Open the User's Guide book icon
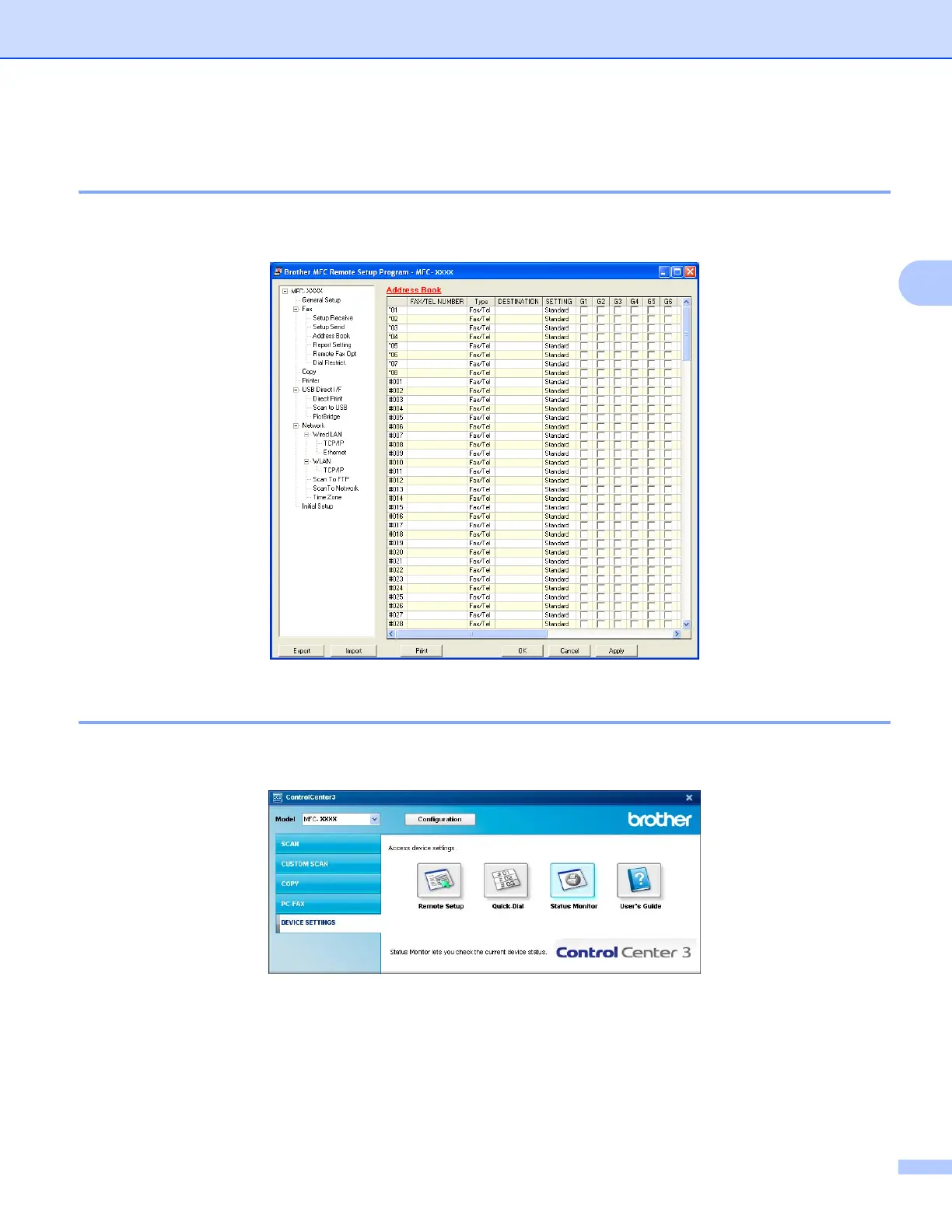Screen dimensions: 952x1232 point(639,881)
